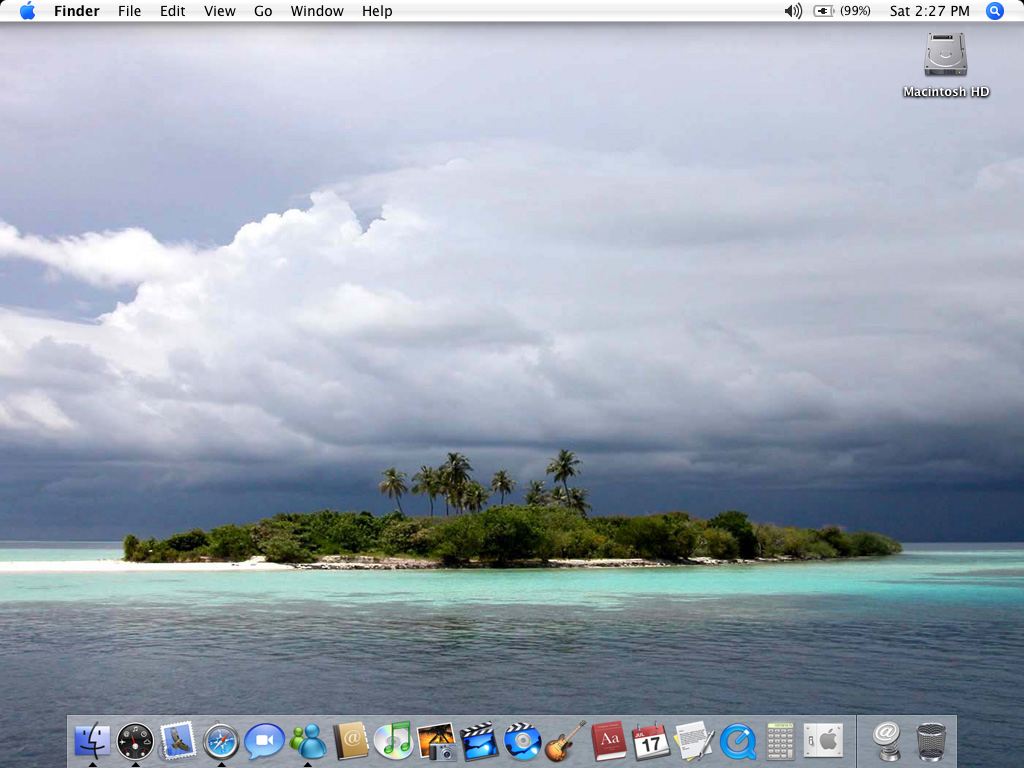Image resolution: width=1024 pixels, height=768 pixels.
Task: Launch Safari compass icon
Action: click(x=221, y=741)
